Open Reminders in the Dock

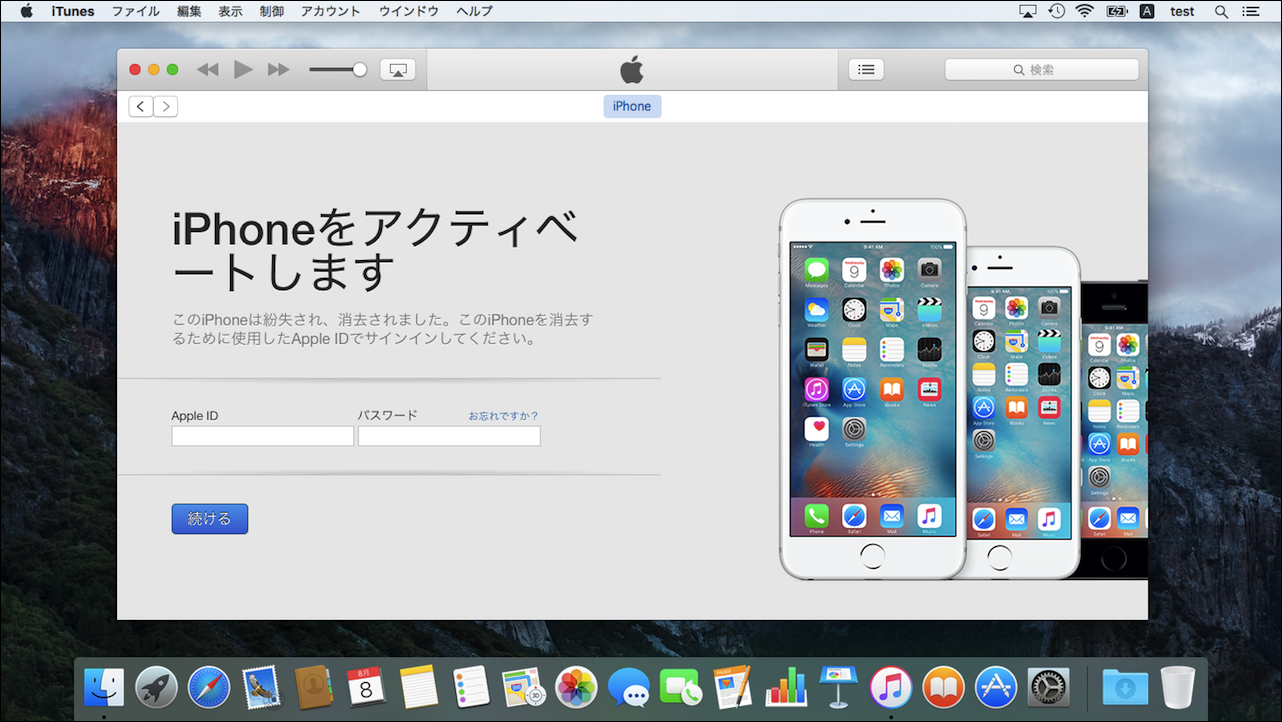click(x=471, y=687)
